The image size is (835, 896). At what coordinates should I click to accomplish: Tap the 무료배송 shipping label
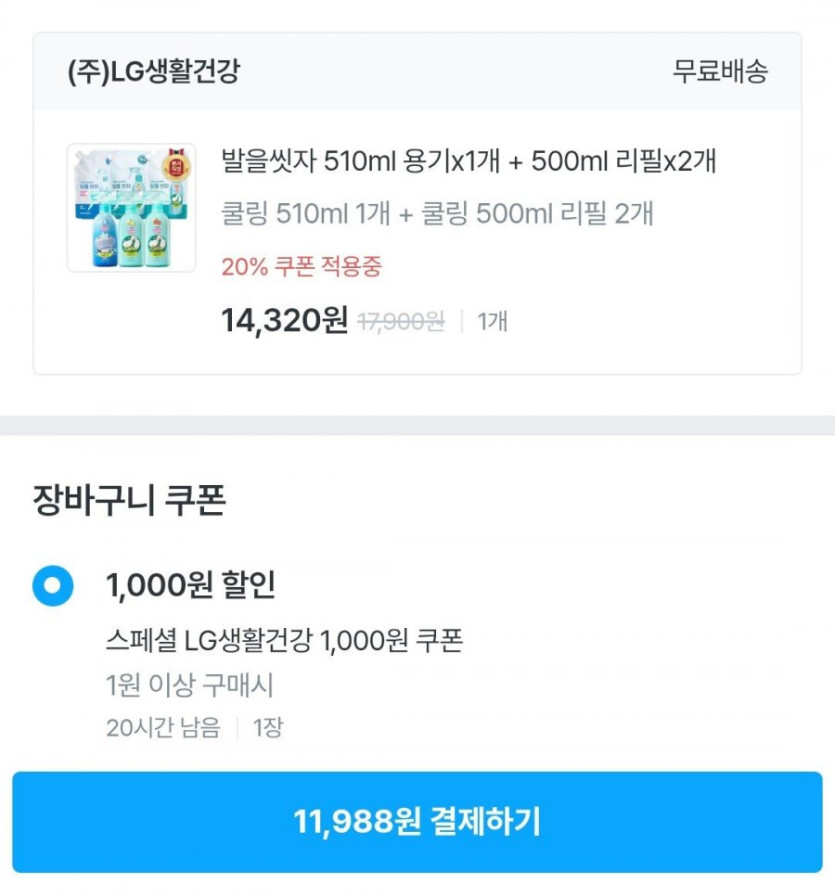[720, 72]
